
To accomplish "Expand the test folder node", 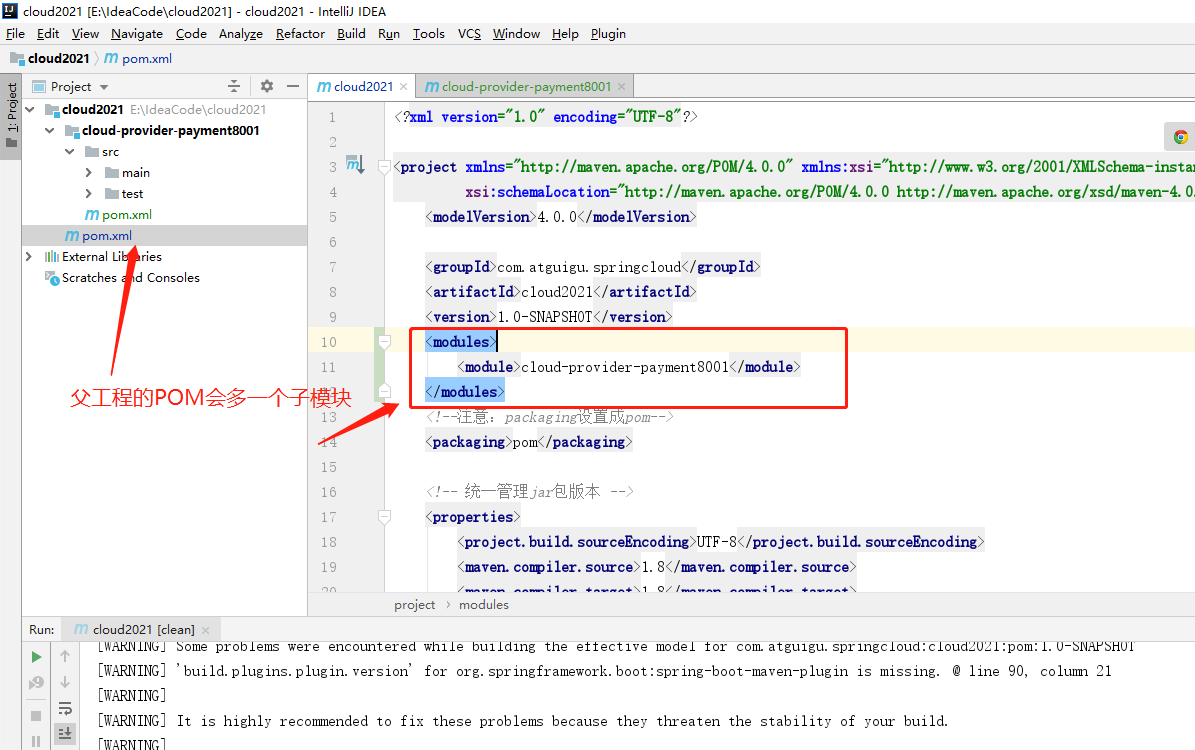I will [x=88, y=194].
